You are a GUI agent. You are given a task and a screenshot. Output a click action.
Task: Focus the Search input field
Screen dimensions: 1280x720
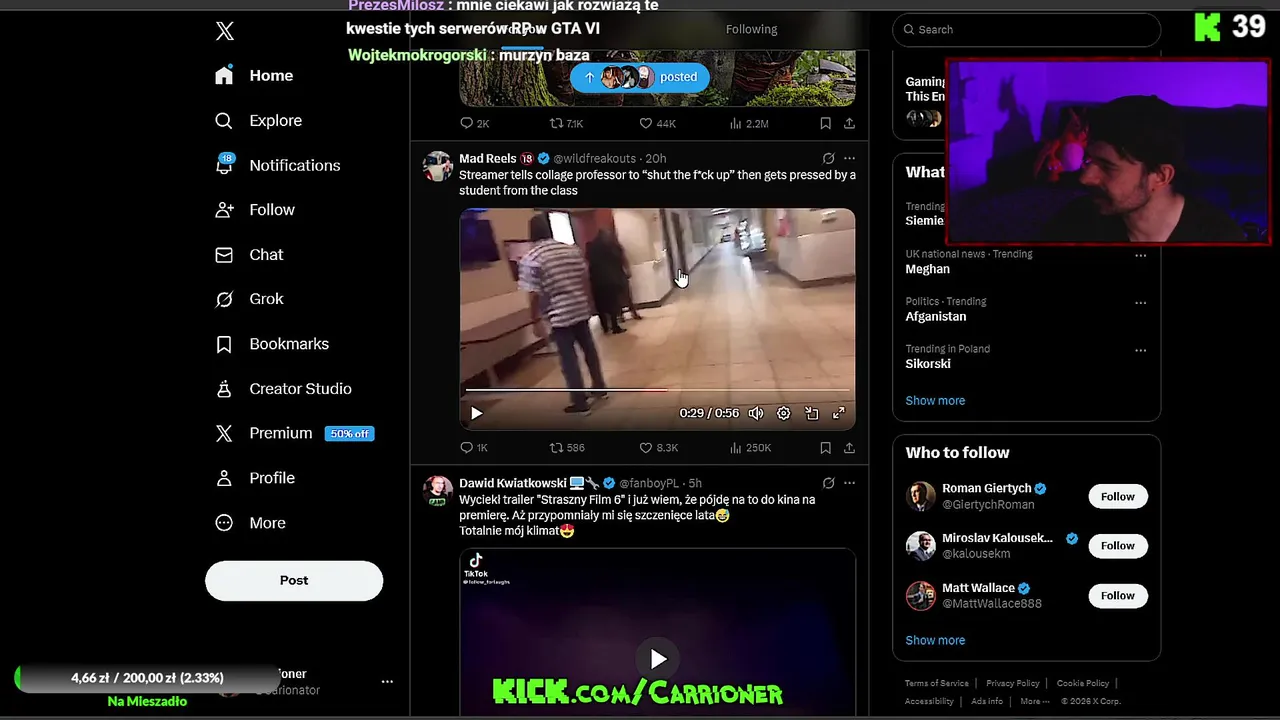click(1026, 29)
